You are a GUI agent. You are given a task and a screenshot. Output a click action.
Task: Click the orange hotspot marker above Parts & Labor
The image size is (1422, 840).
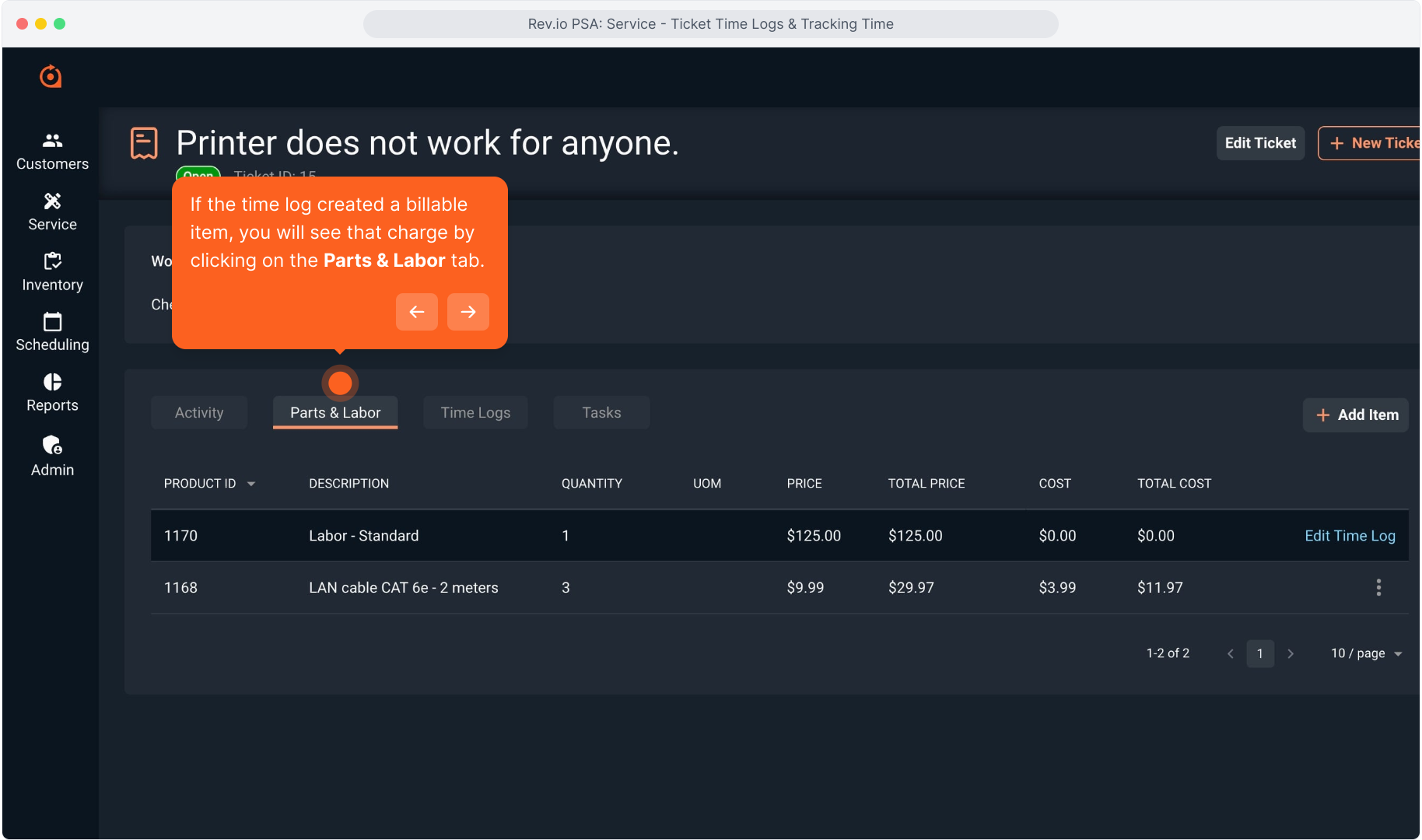click(340, 383)
